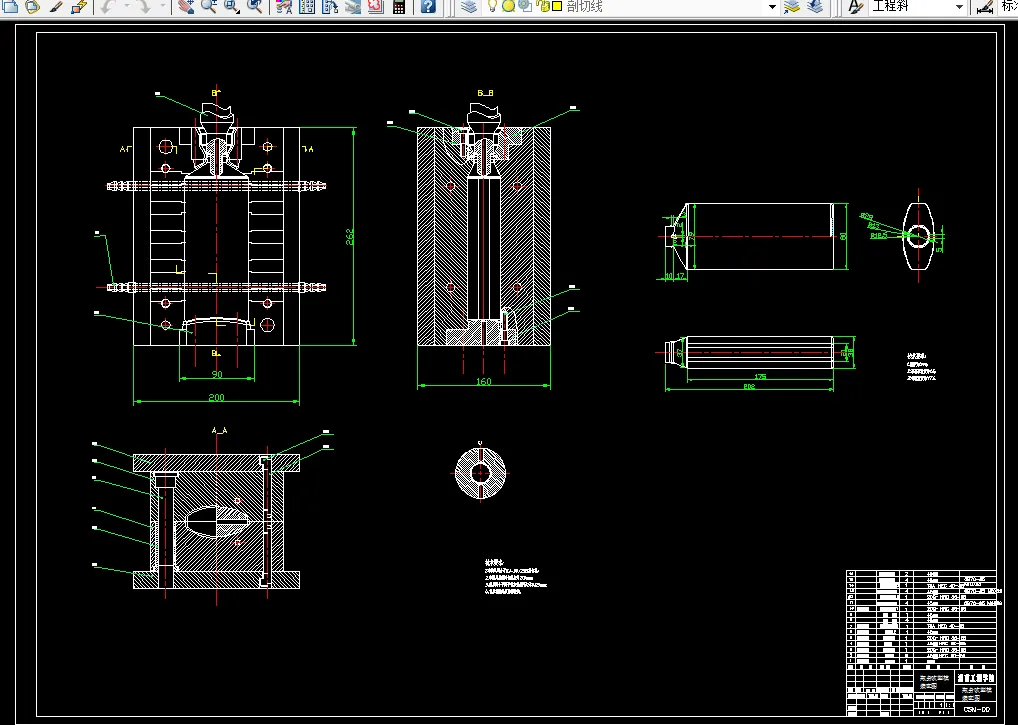Click the 262 height dimension text

point(350,236)
